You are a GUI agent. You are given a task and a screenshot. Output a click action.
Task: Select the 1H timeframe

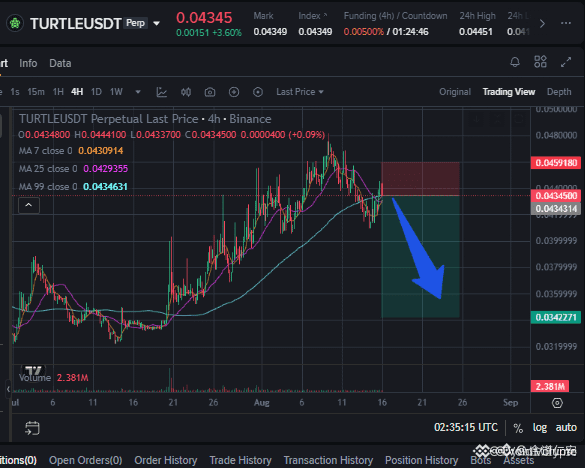pos(58,92)
